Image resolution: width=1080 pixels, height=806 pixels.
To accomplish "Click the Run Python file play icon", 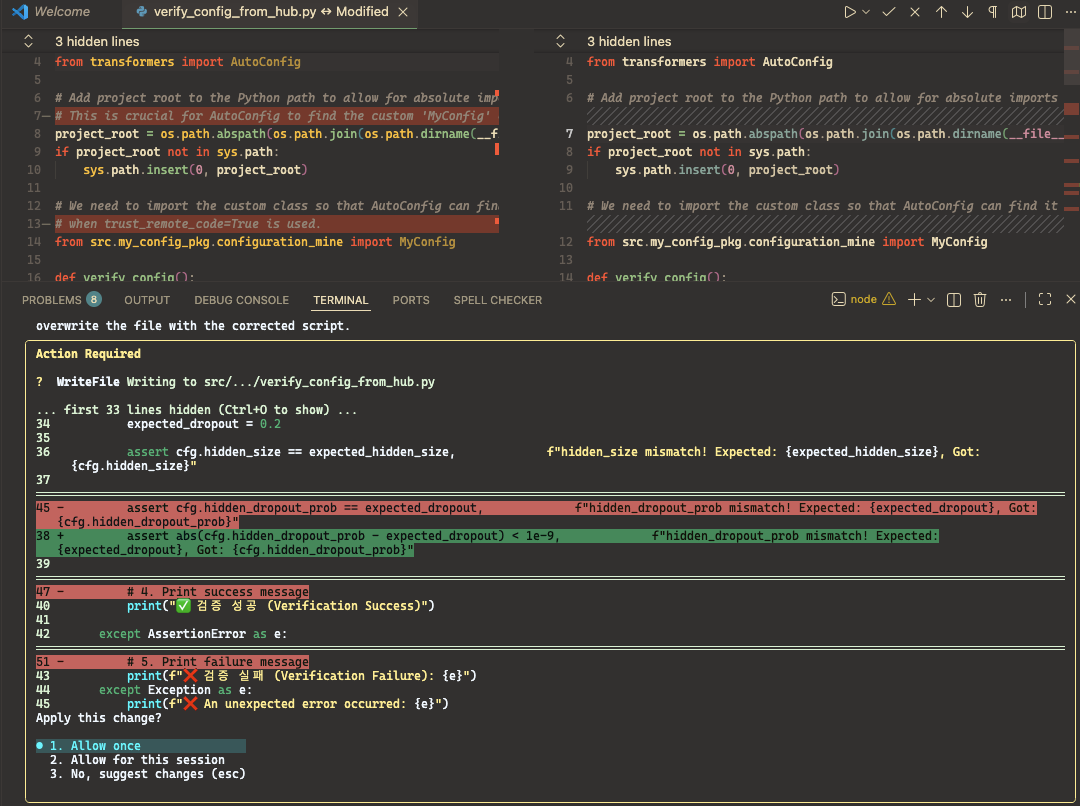I will (x=850, y=12).
